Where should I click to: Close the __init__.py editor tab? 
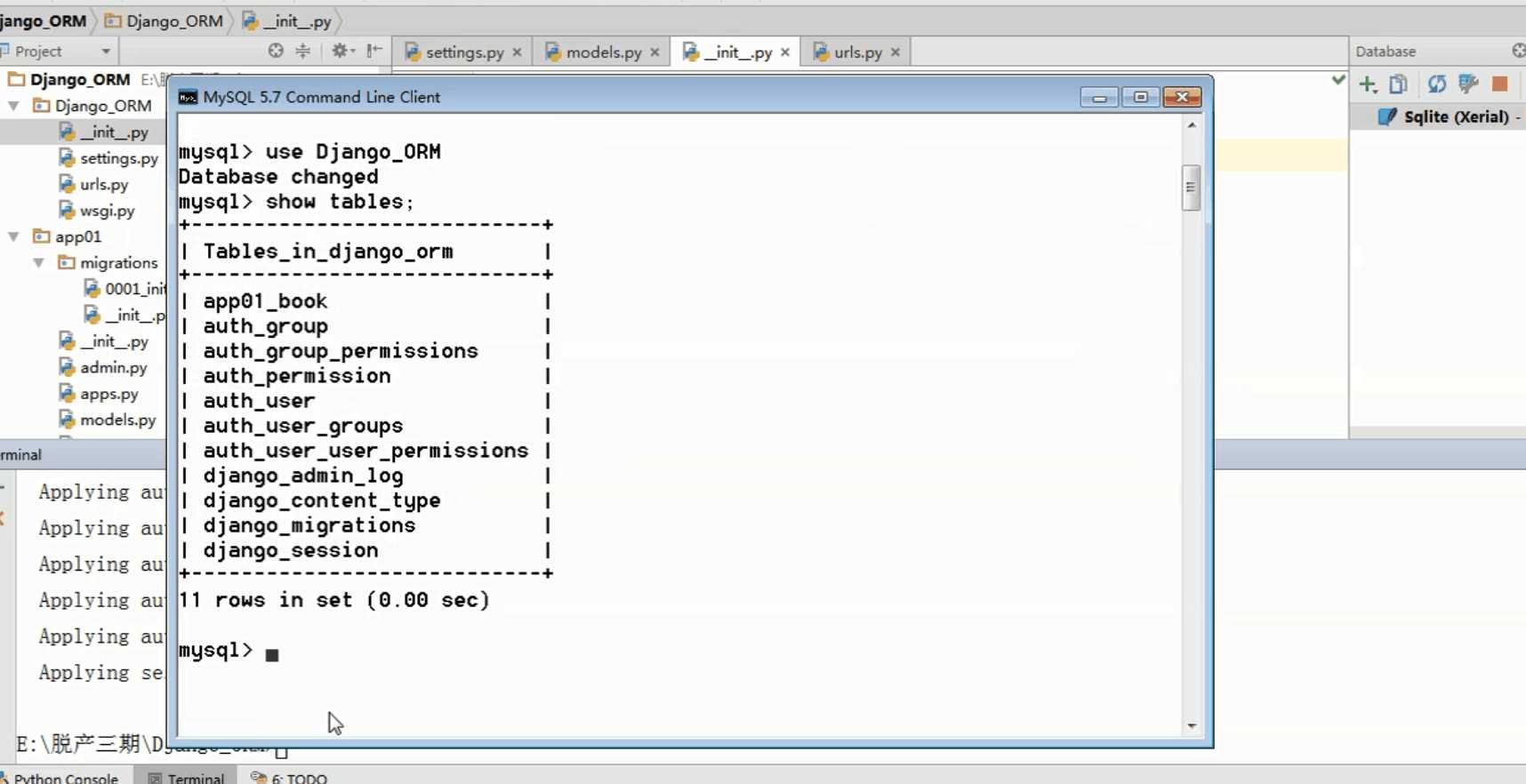tap(785, 52)
